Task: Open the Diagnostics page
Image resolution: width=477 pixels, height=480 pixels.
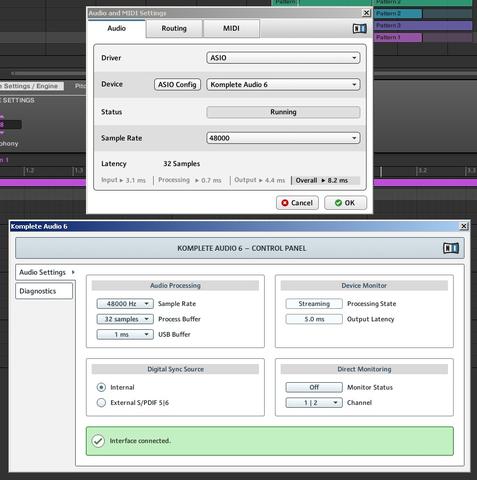Action: tap(44, 291)
